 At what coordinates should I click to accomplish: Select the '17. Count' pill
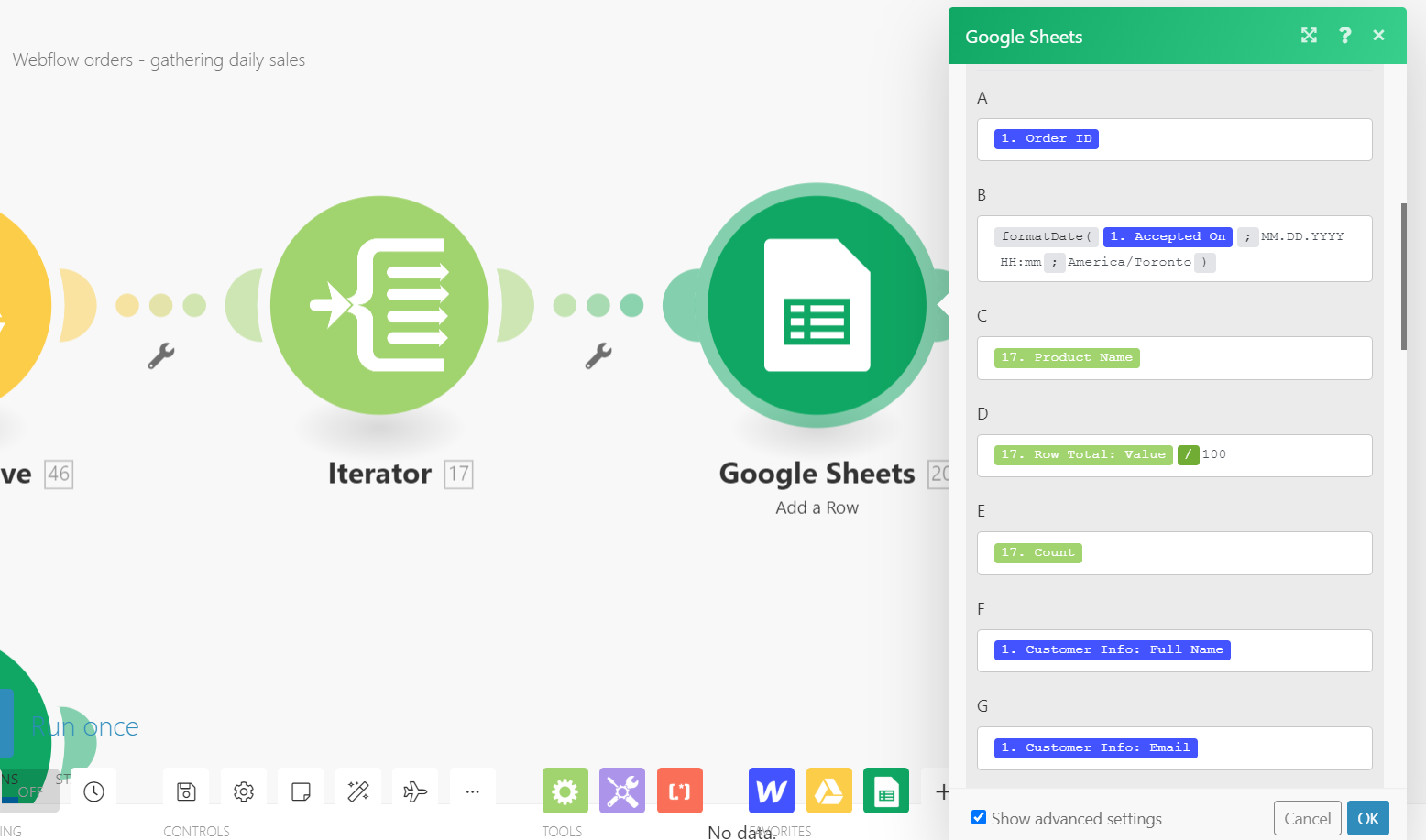tap(1037, 552)
